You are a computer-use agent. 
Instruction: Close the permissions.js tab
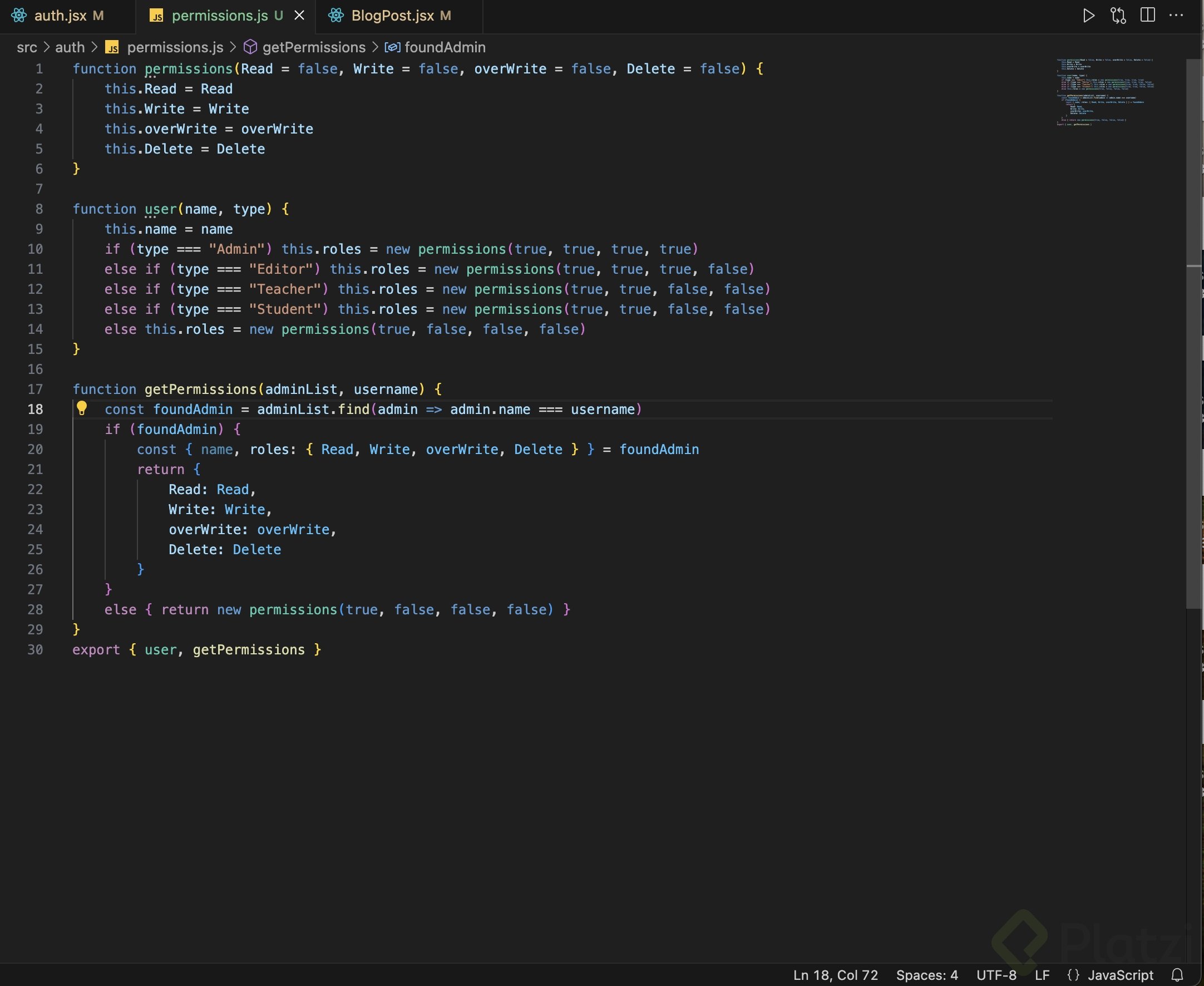pos(299,16)
